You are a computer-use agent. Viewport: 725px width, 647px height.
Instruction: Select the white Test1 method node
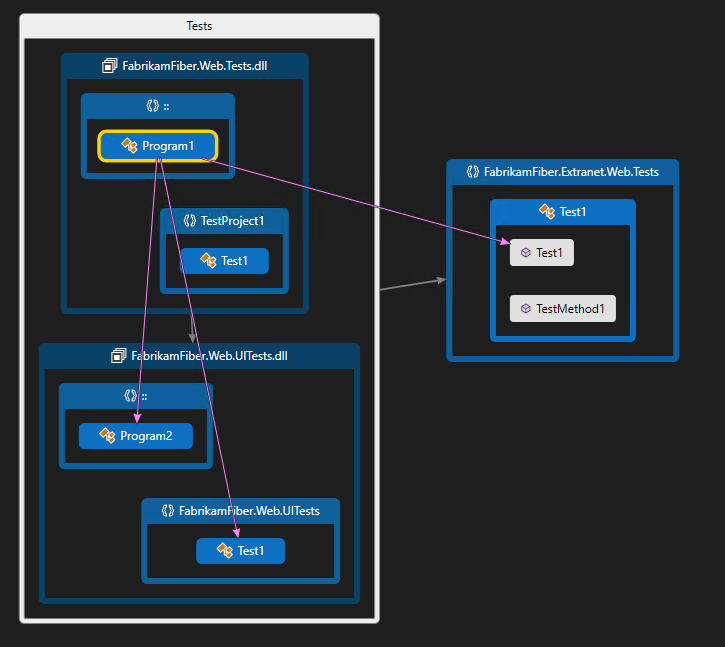(542, 253)
